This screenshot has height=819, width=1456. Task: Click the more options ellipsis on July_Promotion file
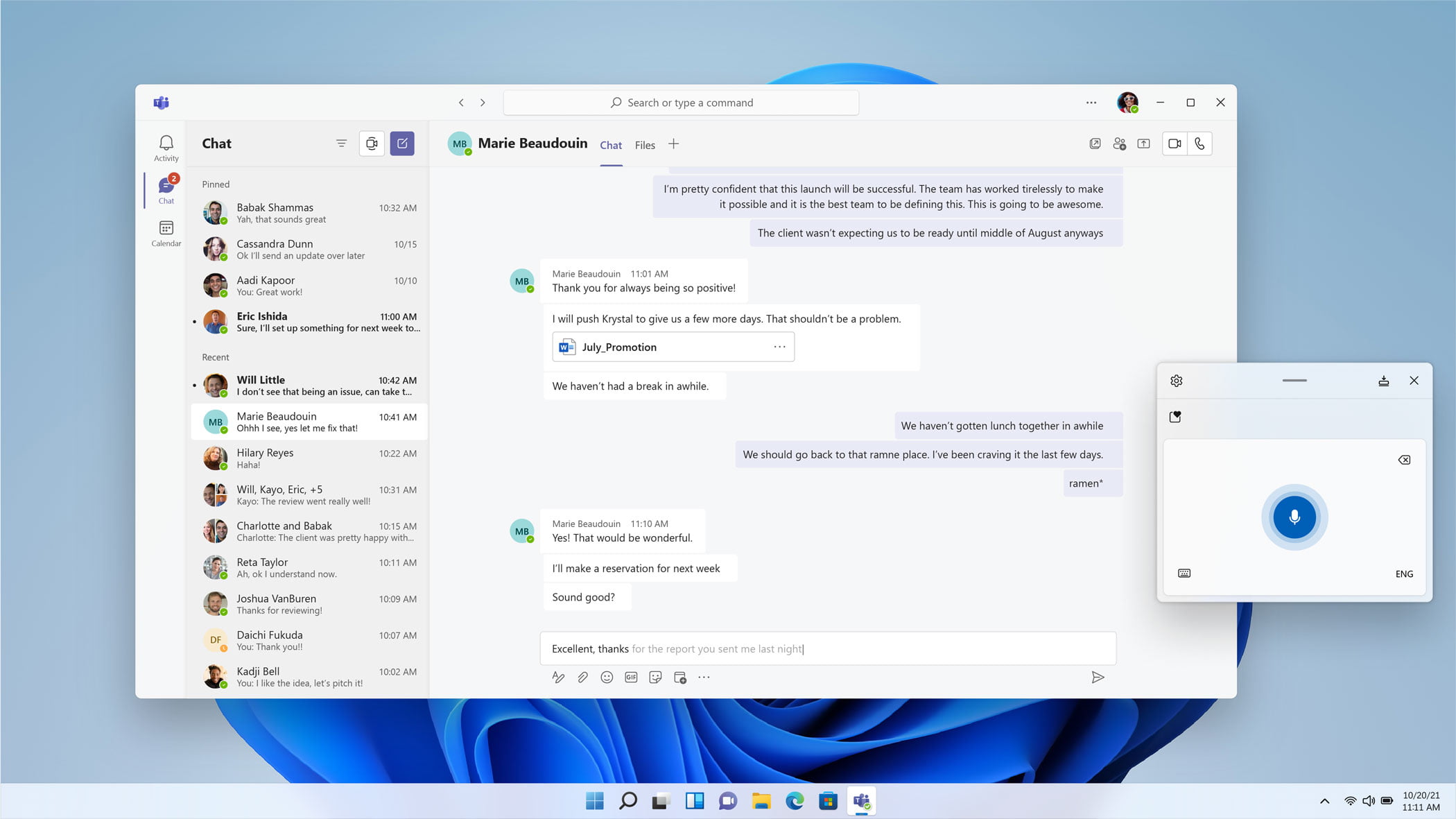point(779,347)
